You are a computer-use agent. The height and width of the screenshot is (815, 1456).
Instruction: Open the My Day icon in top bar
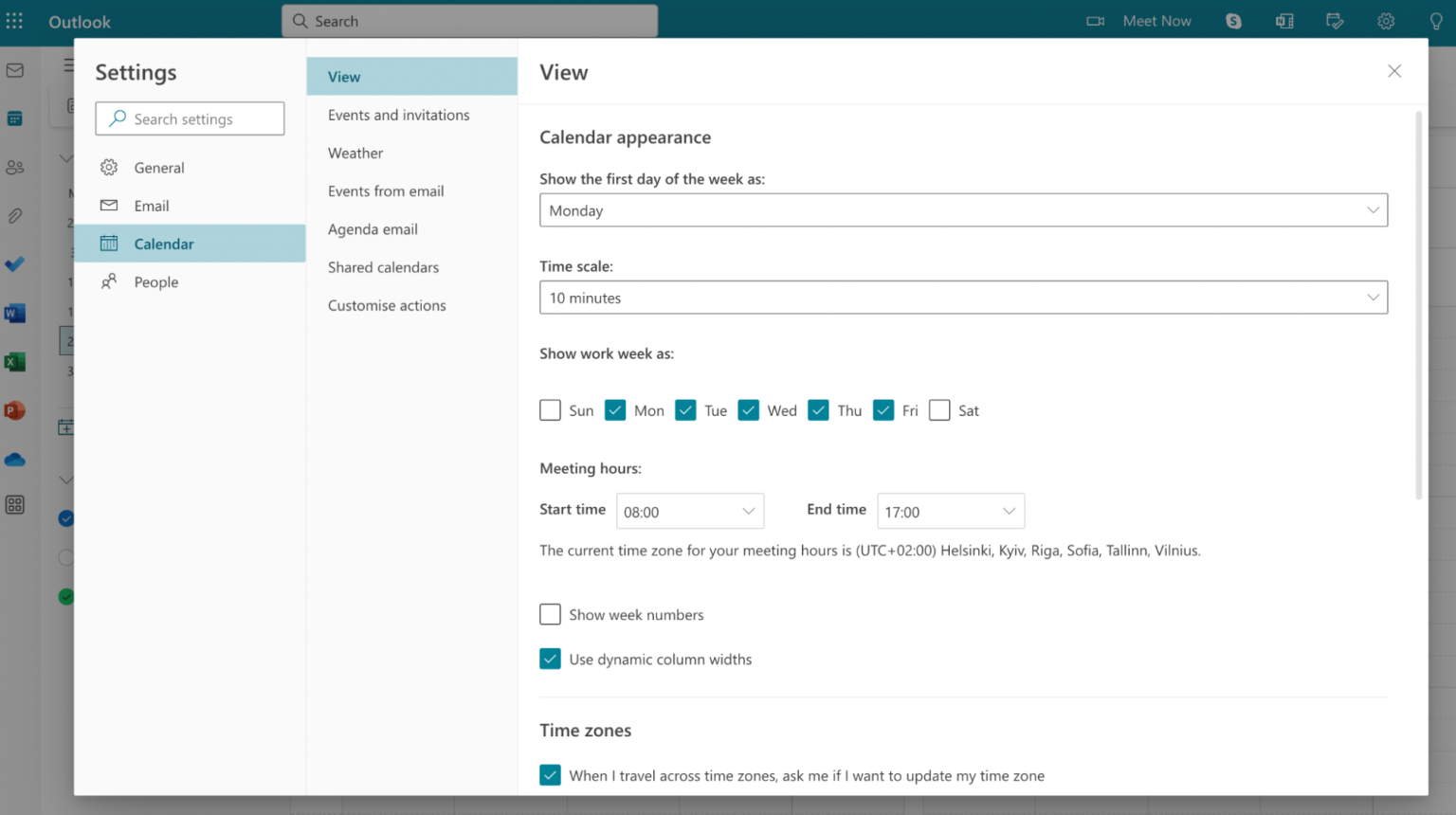pos(1335,21)
